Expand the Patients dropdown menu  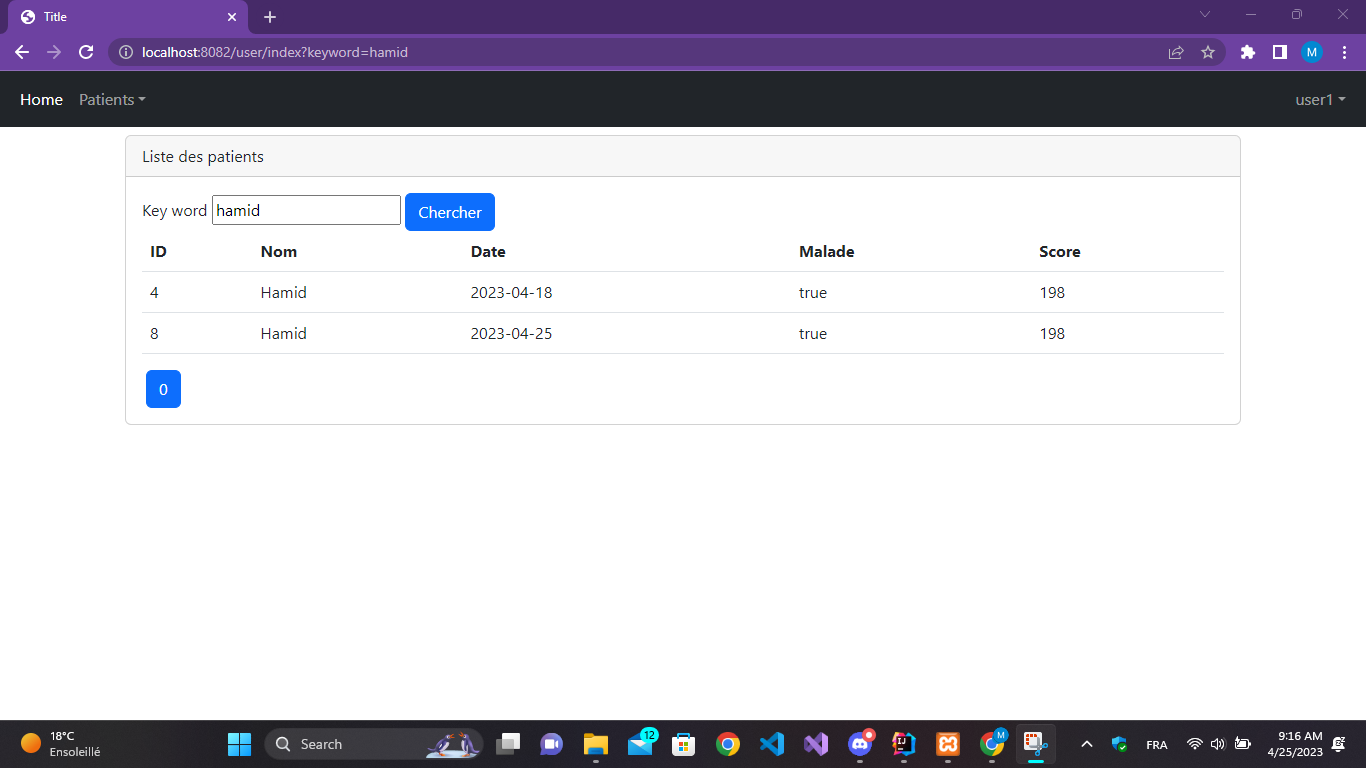tap(111, 99)
